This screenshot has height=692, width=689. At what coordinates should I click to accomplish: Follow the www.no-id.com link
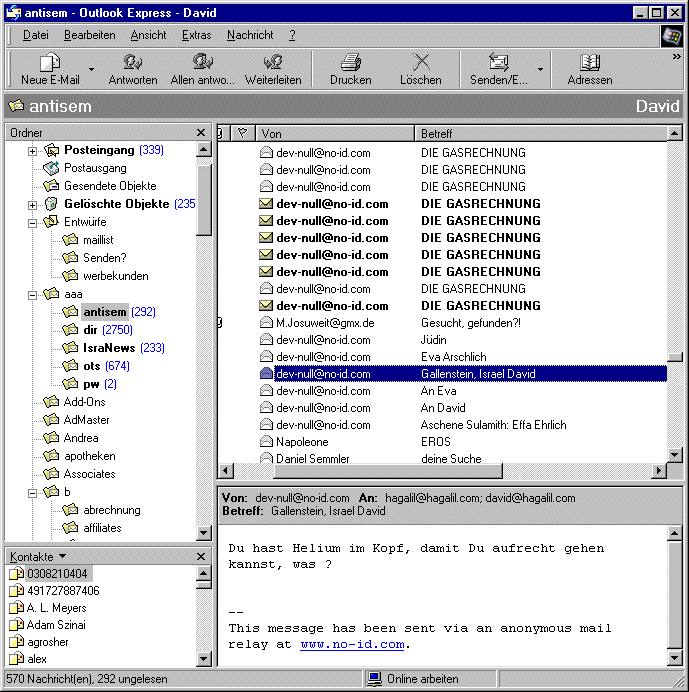(x=352, y=645)
